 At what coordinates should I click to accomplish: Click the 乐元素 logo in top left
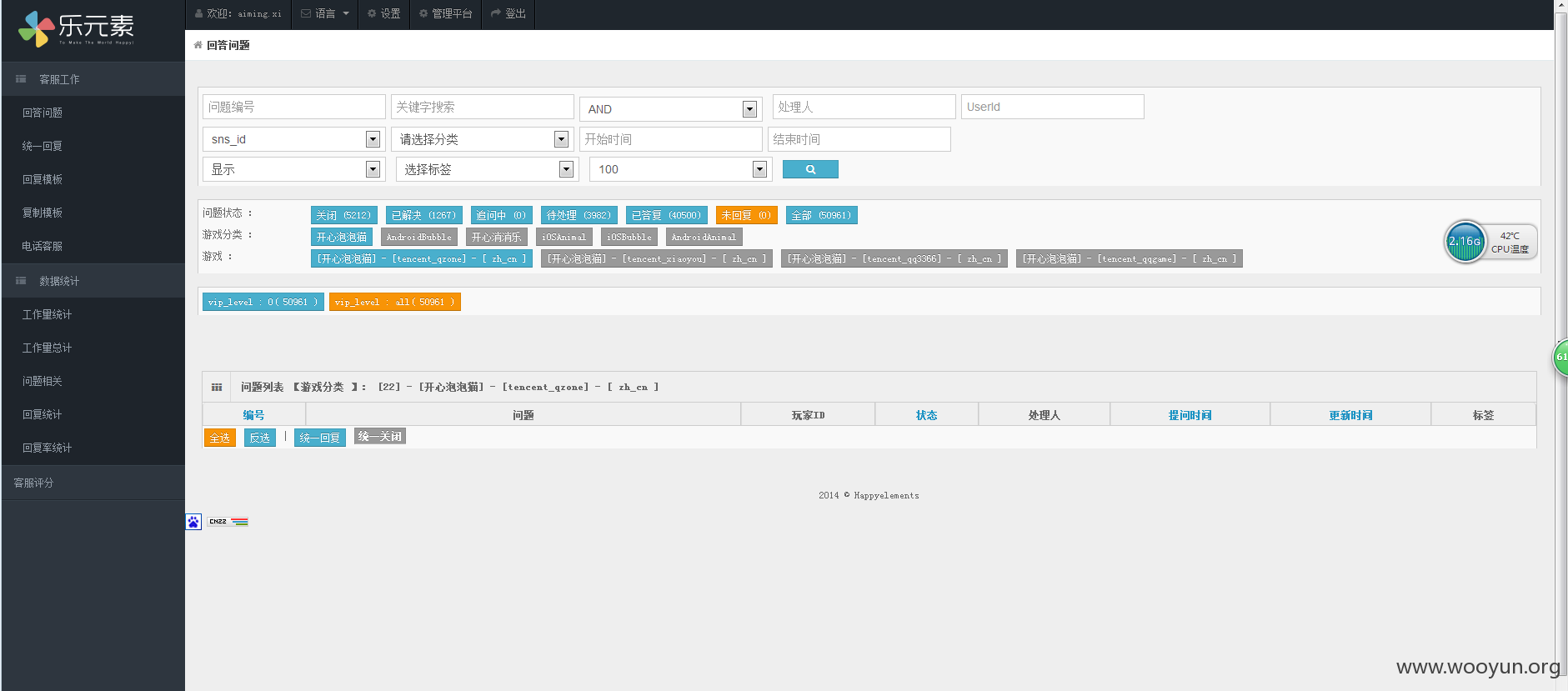(x=77, y=29)
